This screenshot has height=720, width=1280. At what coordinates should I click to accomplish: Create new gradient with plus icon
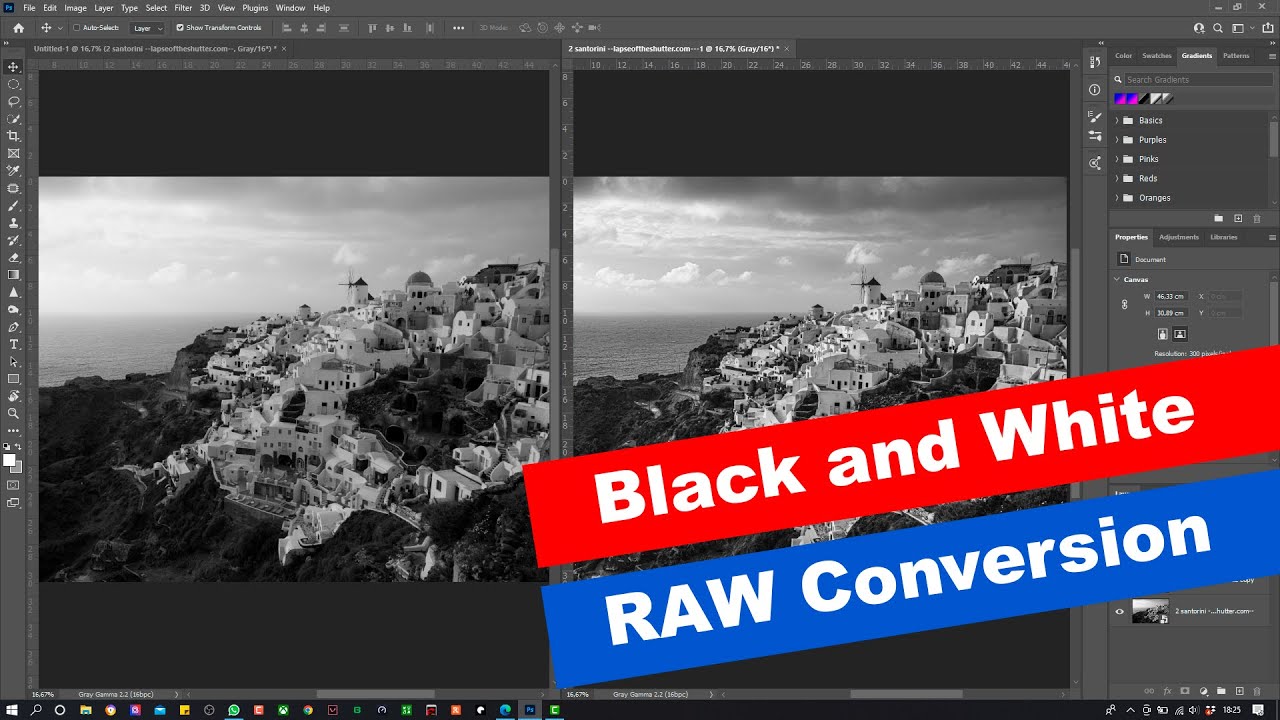pyautogui.click(x=1238, y=218)
